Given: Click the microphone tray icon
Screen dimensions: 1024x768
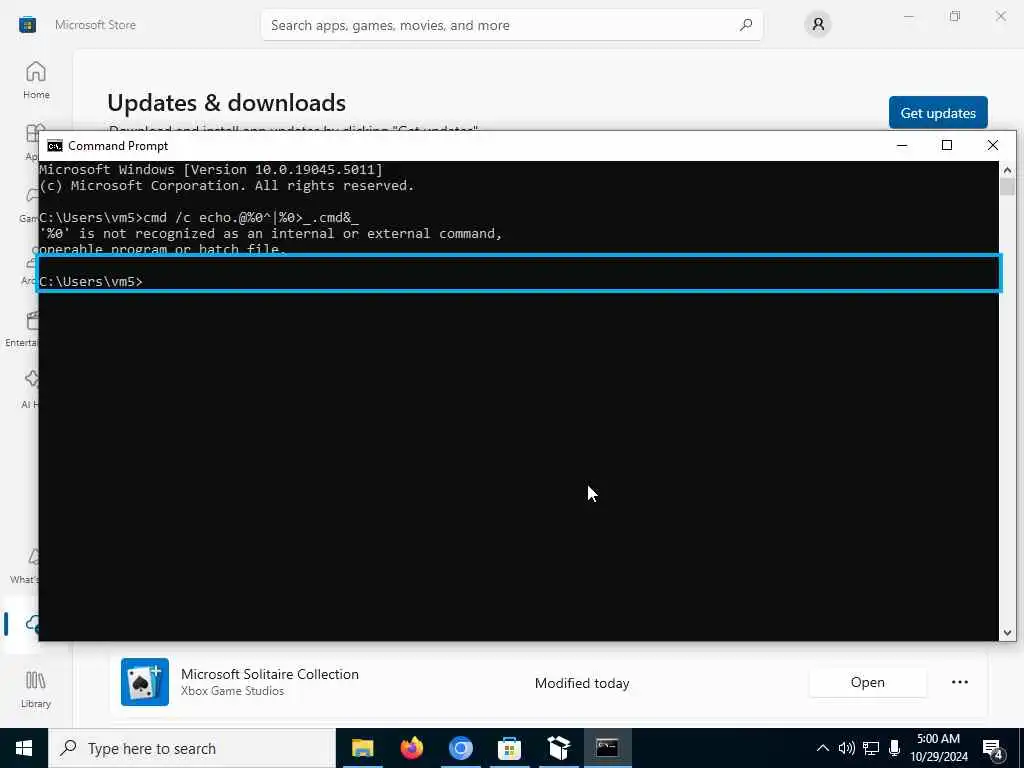Looking at the screenshot, I should (895, 748).
